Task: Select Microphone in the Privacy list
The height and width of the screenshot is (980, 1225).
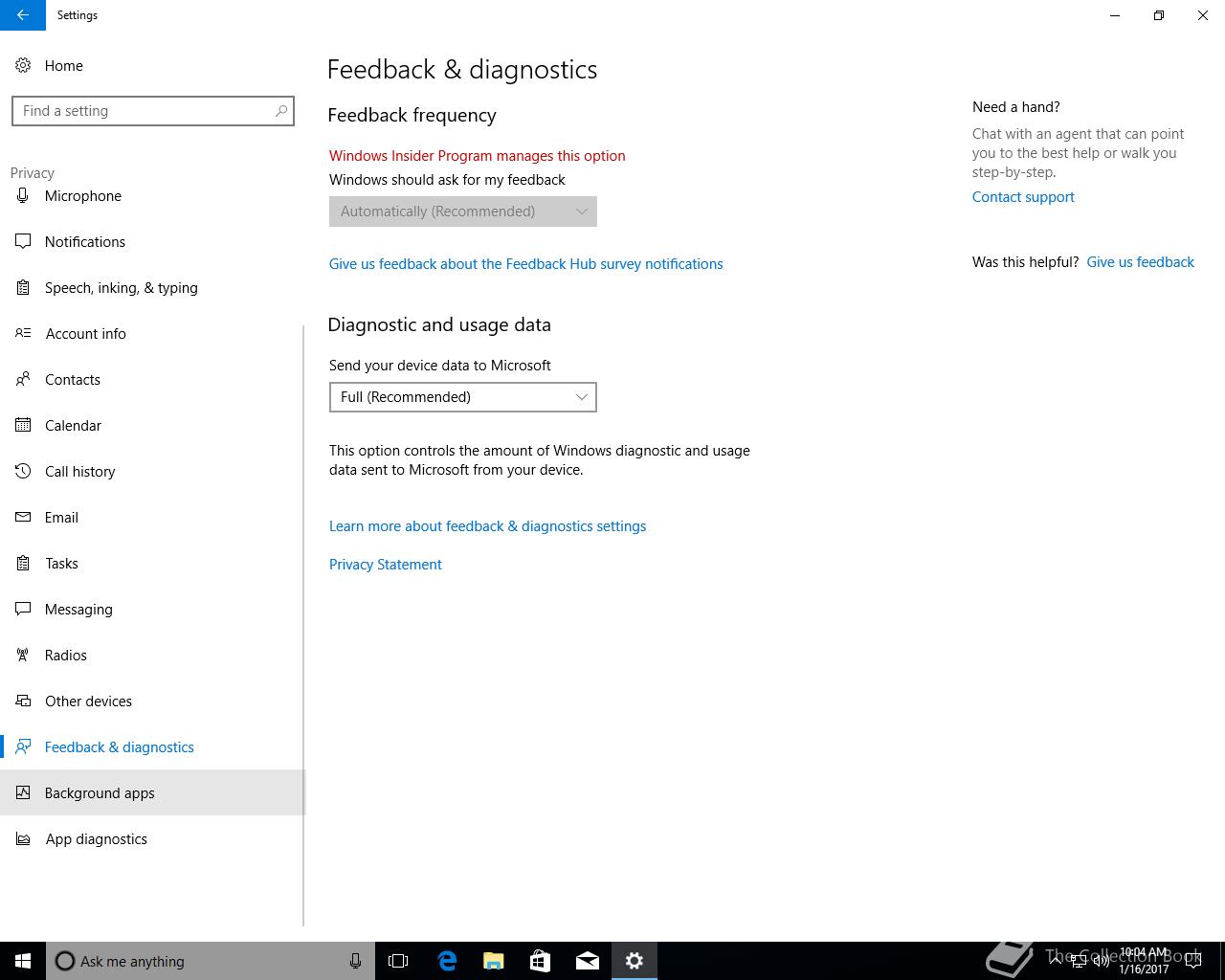Action: pyautogui.click(x=153, y=196)
